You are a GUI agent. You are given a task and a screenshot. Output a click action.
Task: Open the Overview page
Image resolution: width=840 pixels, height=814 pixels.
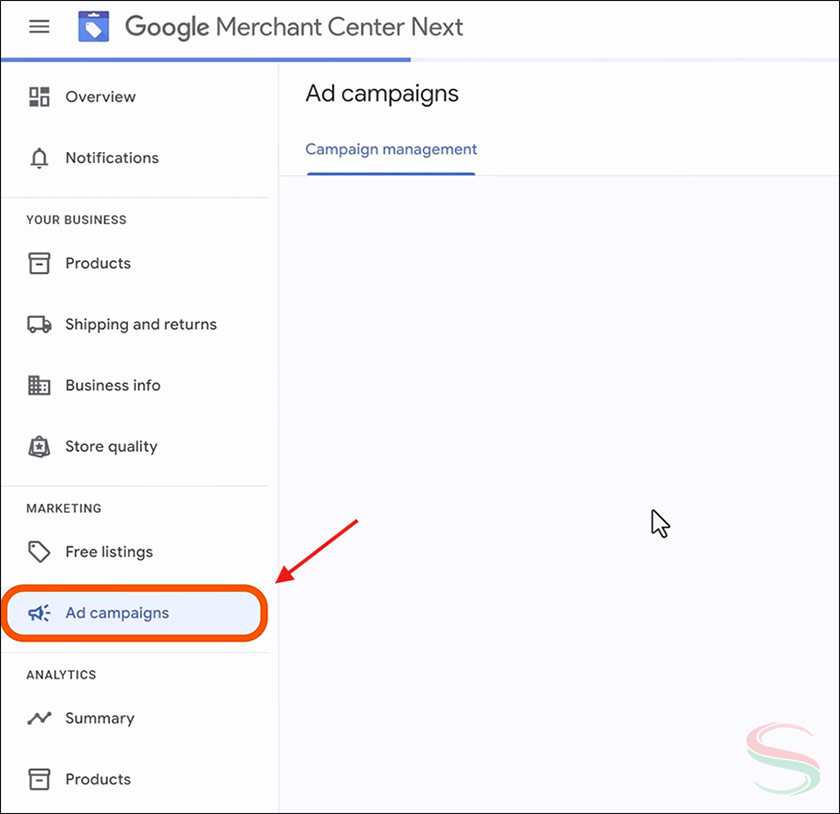100,96
